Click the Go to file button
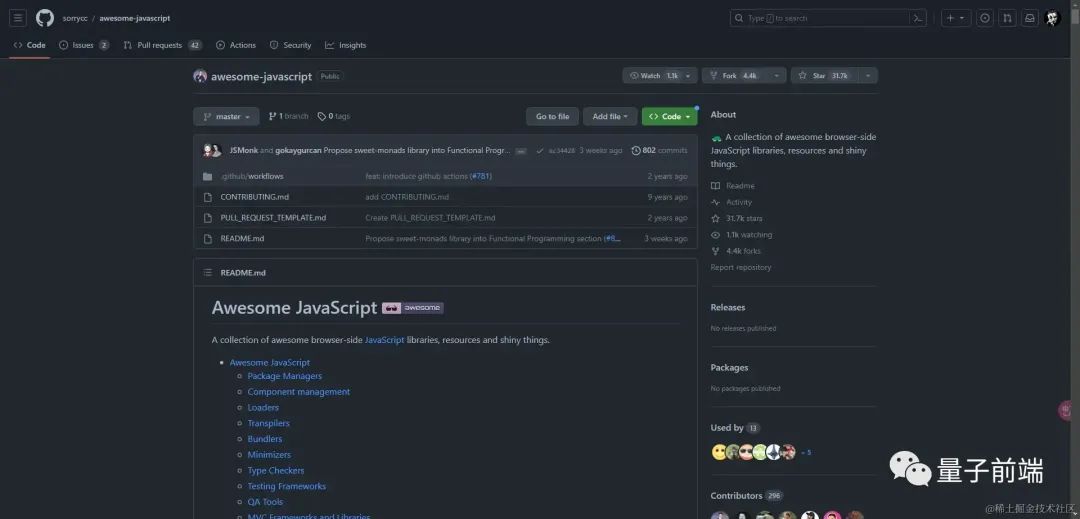 (x=552, y=116)
